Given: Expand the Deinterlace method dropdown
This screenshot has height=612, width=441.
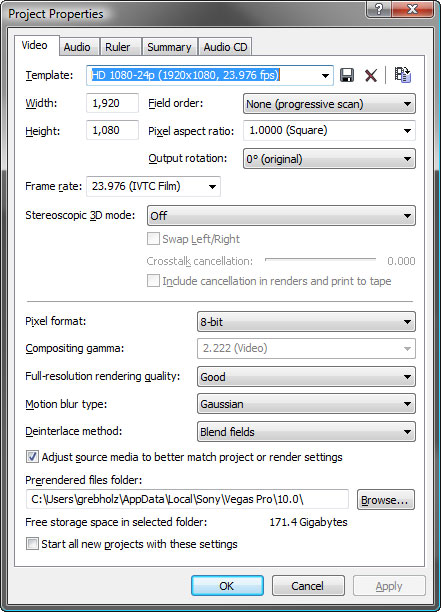Looking at the screenshot, I should [x=306, y=432].
